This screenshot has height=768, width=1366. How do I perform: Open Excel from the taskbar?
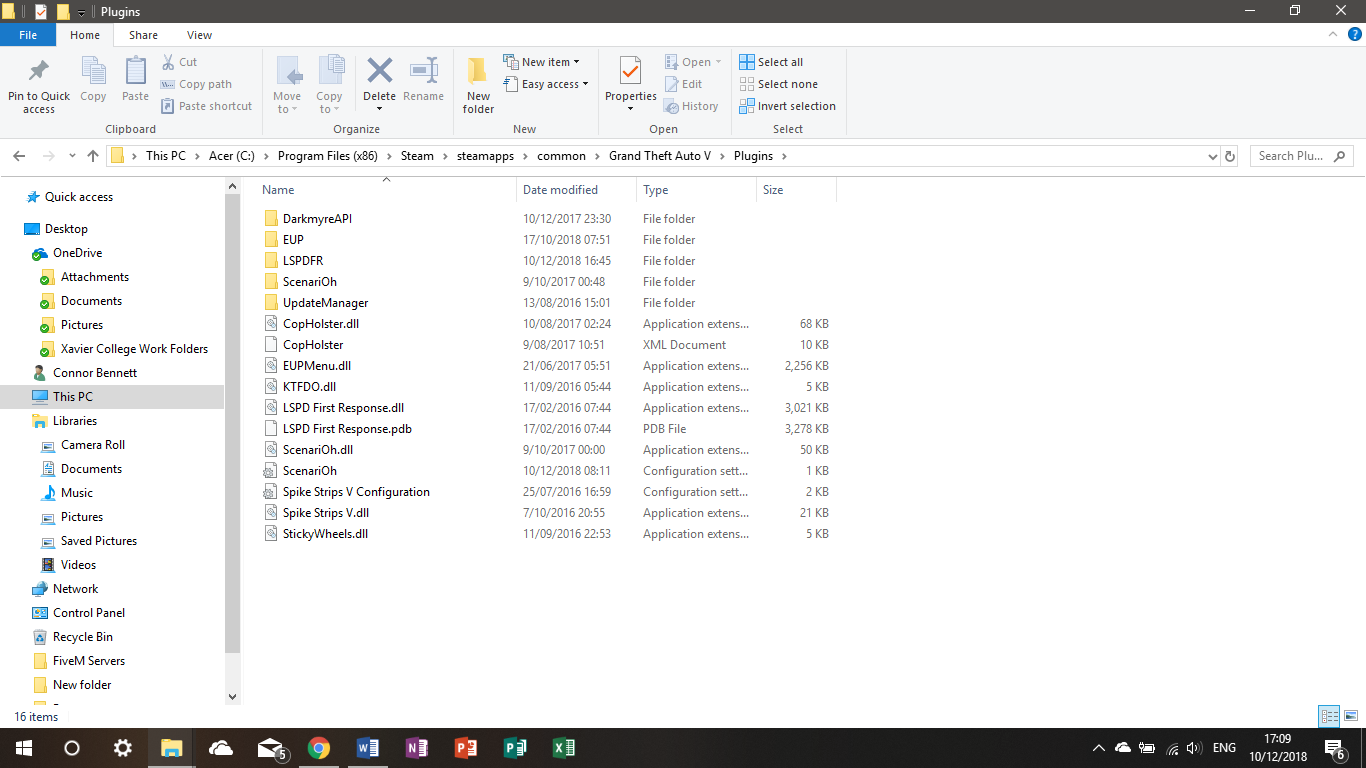(x=564, y=748)
